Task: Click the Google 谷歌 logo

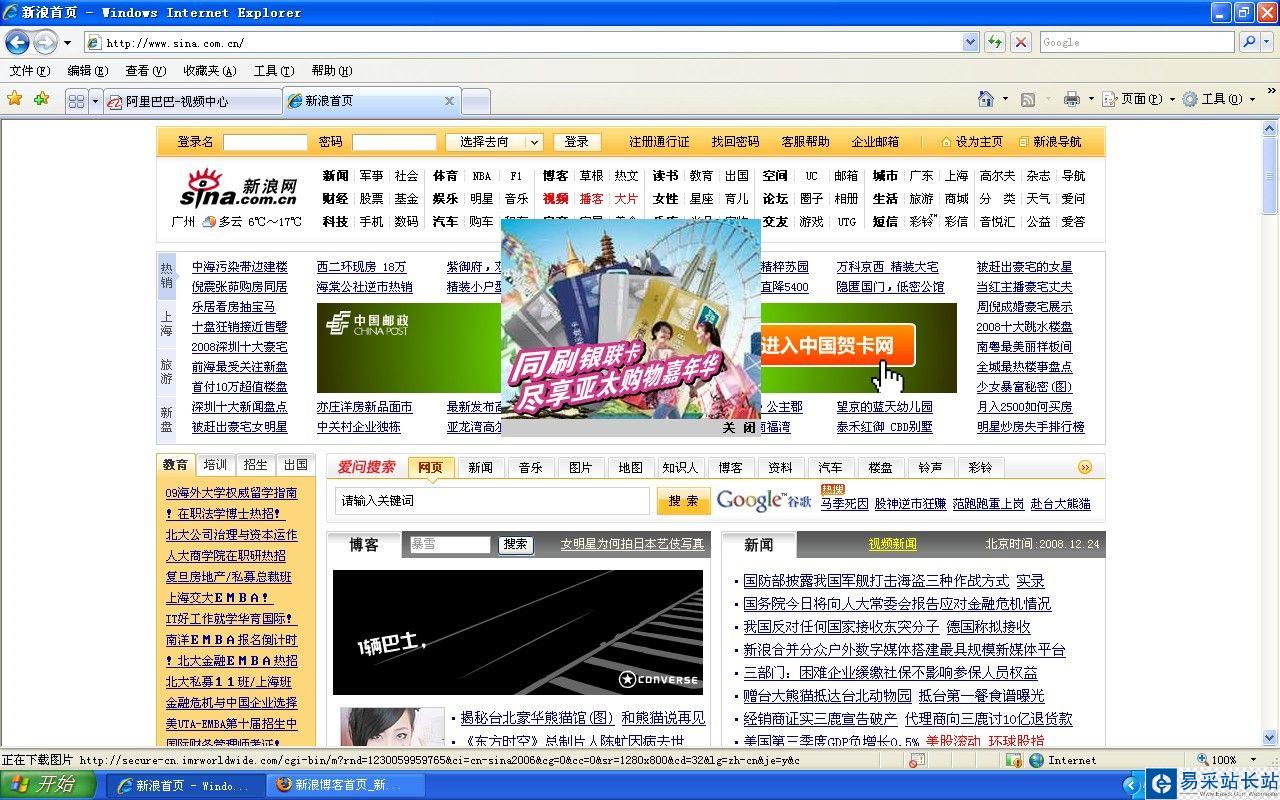Action: (764, 500)
